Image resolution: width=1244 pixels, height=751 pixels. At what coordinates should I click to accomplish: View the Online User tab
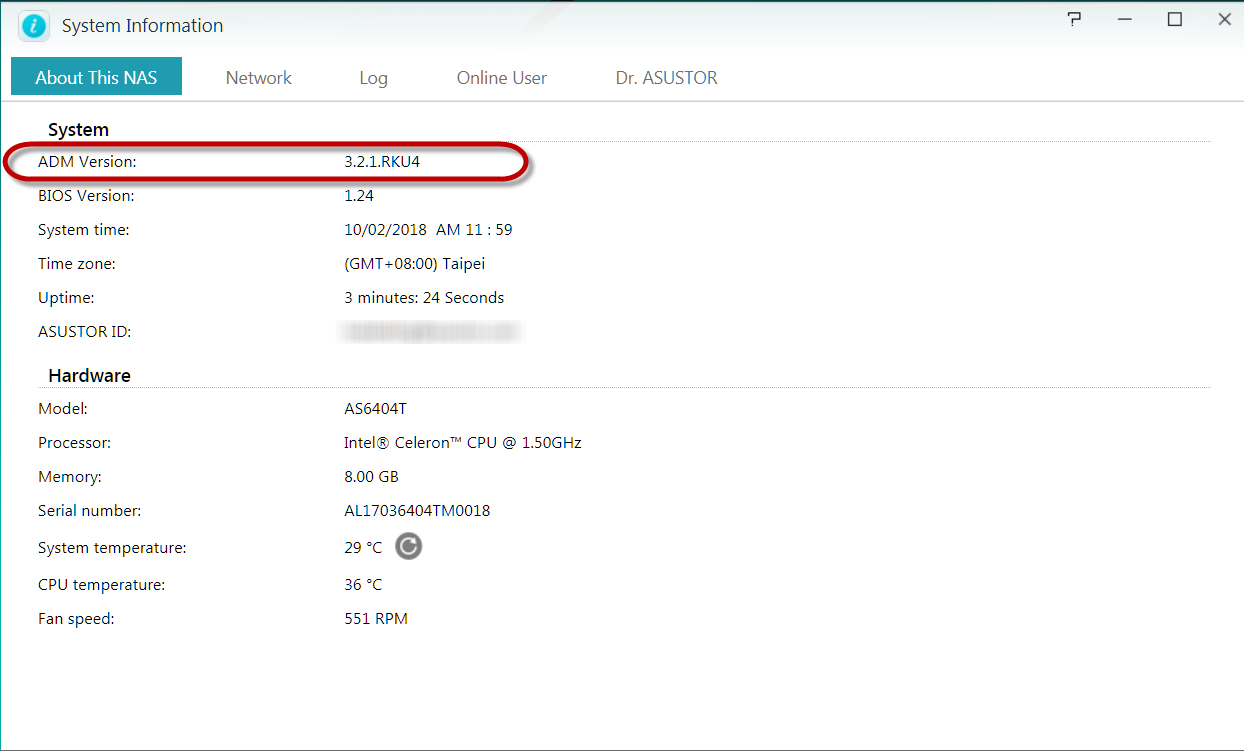(502, 77)
